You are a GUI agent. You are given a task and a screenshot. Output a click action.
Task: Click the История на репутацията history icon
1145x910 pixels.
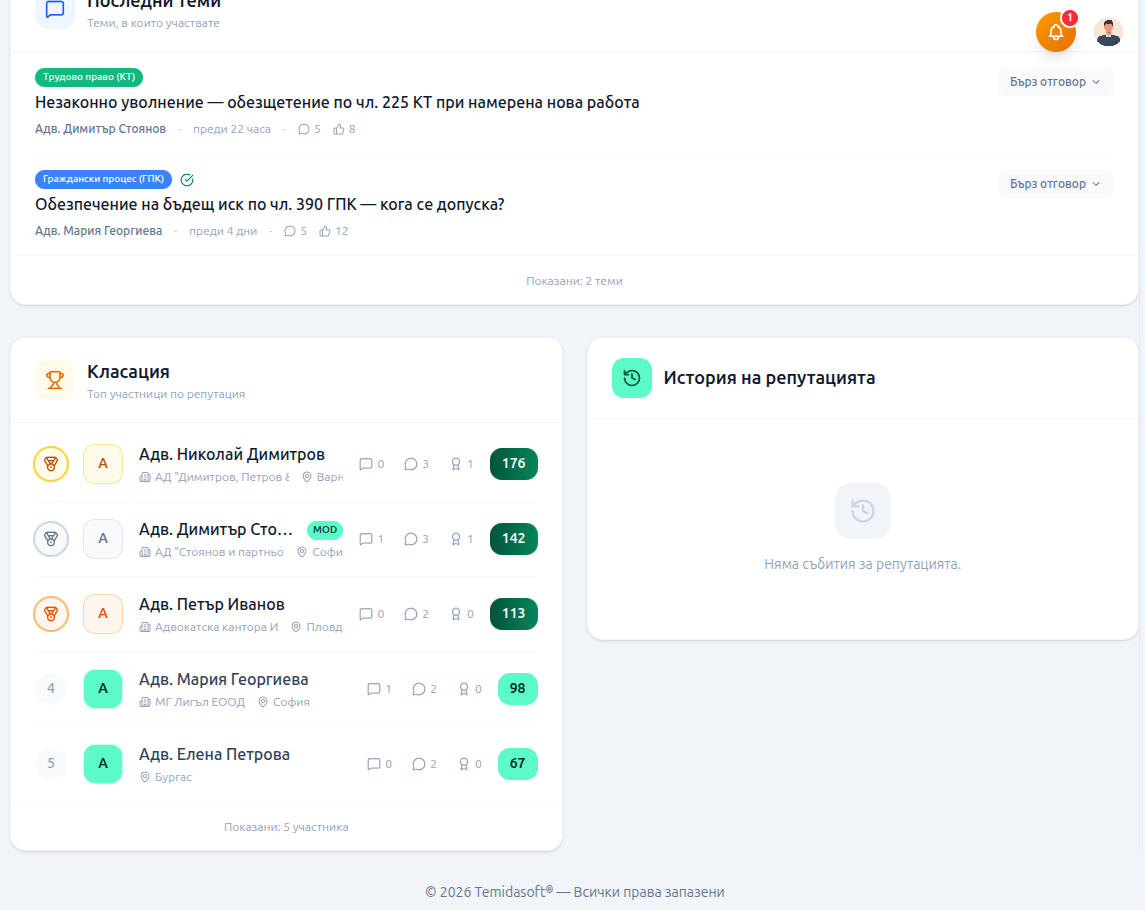click(x=631, y=378)
